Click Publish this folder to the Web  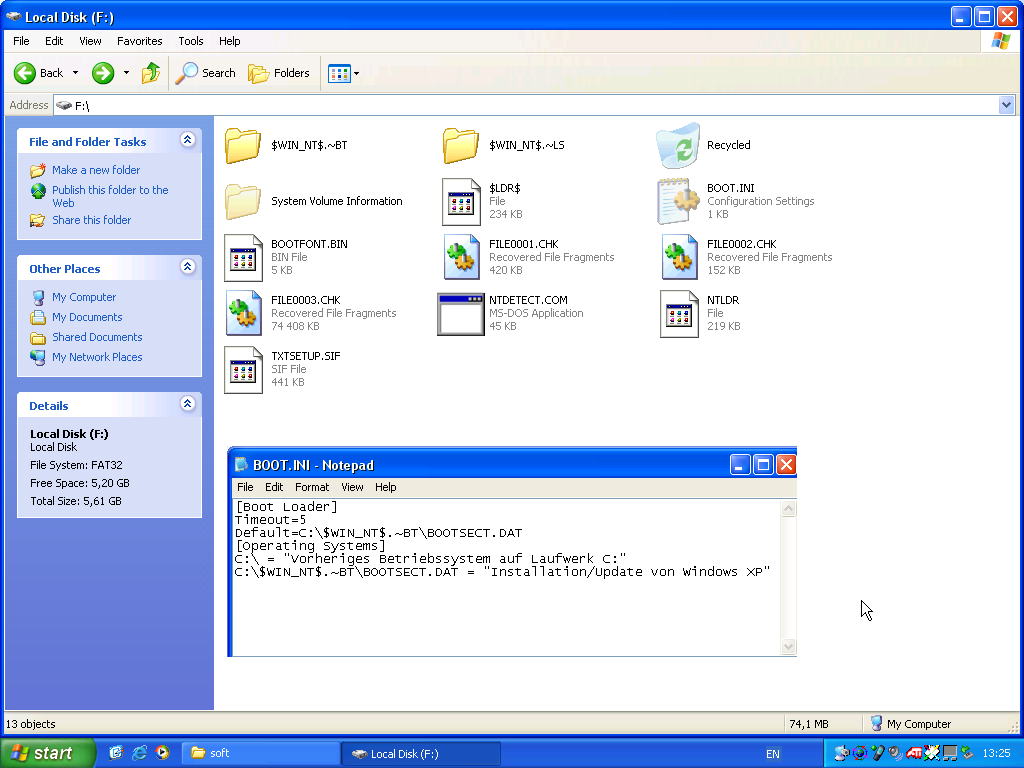point(110,197)
